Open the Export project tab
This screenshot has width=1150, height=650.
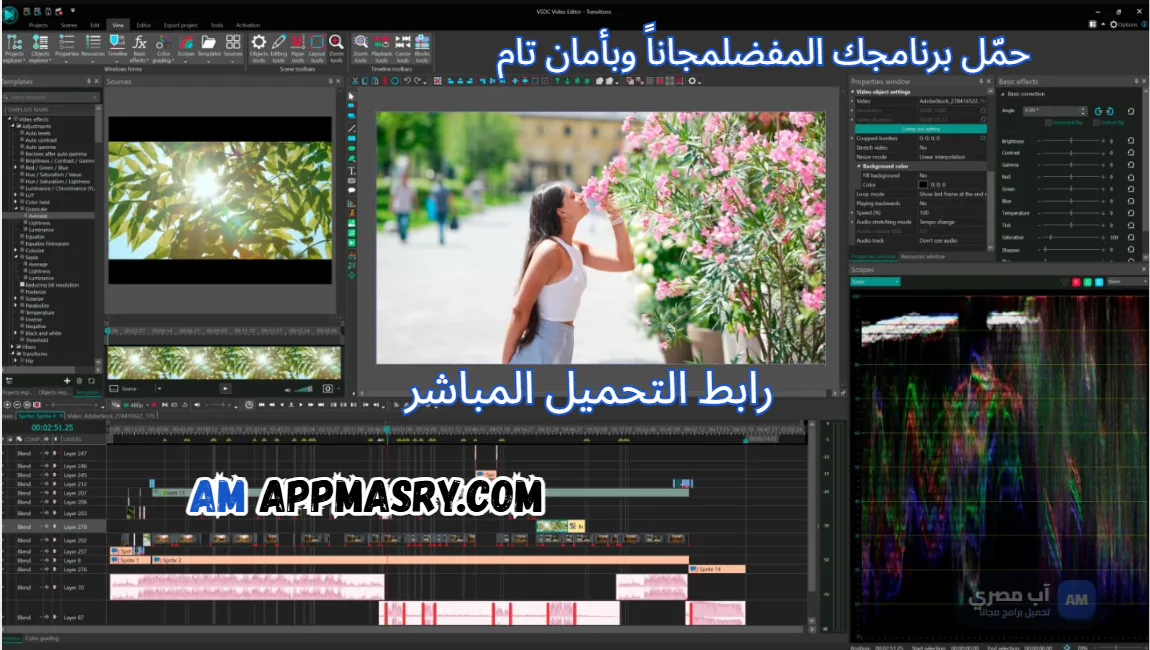(181, 25)
